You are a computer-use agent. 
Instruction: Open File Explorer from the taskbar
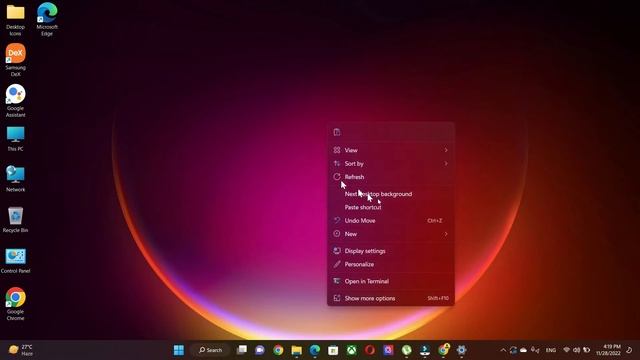pos(297,350)
